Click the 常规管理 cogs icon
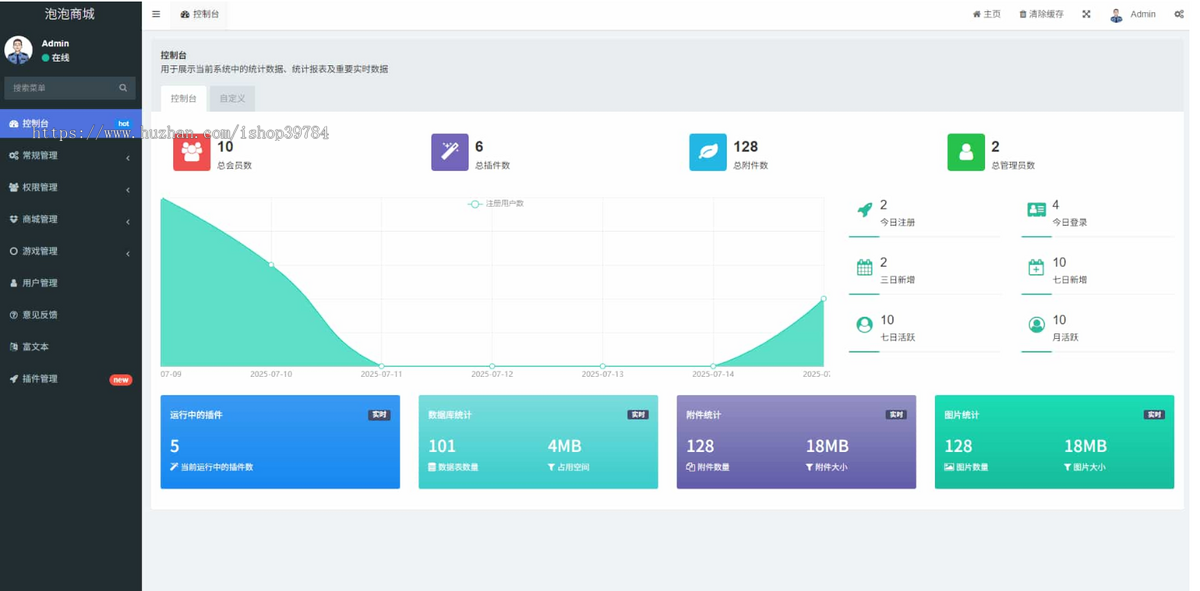This screenshot has height=591, width=1200. tap(14, 156)
